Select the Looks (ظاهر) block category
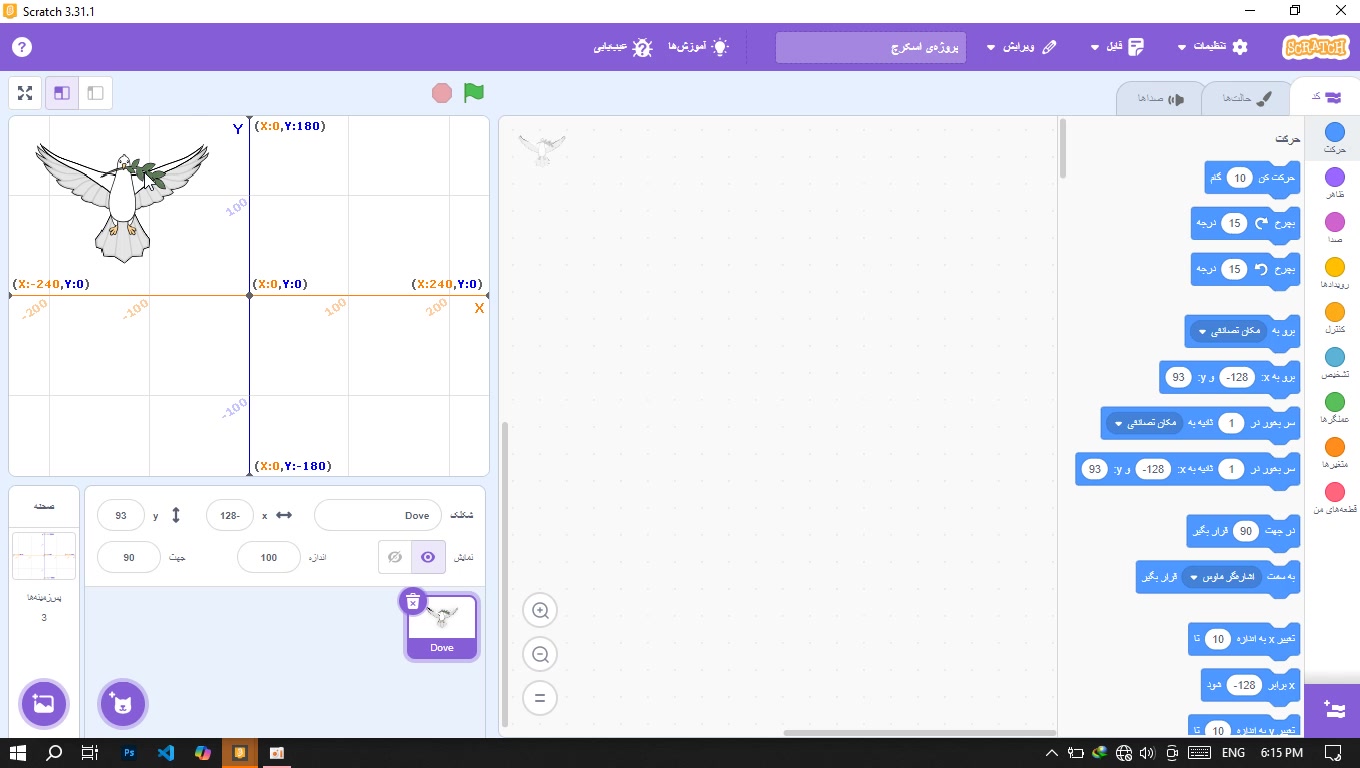The width and height of the screenshot is (1360, 768). tap(1334, 184)
